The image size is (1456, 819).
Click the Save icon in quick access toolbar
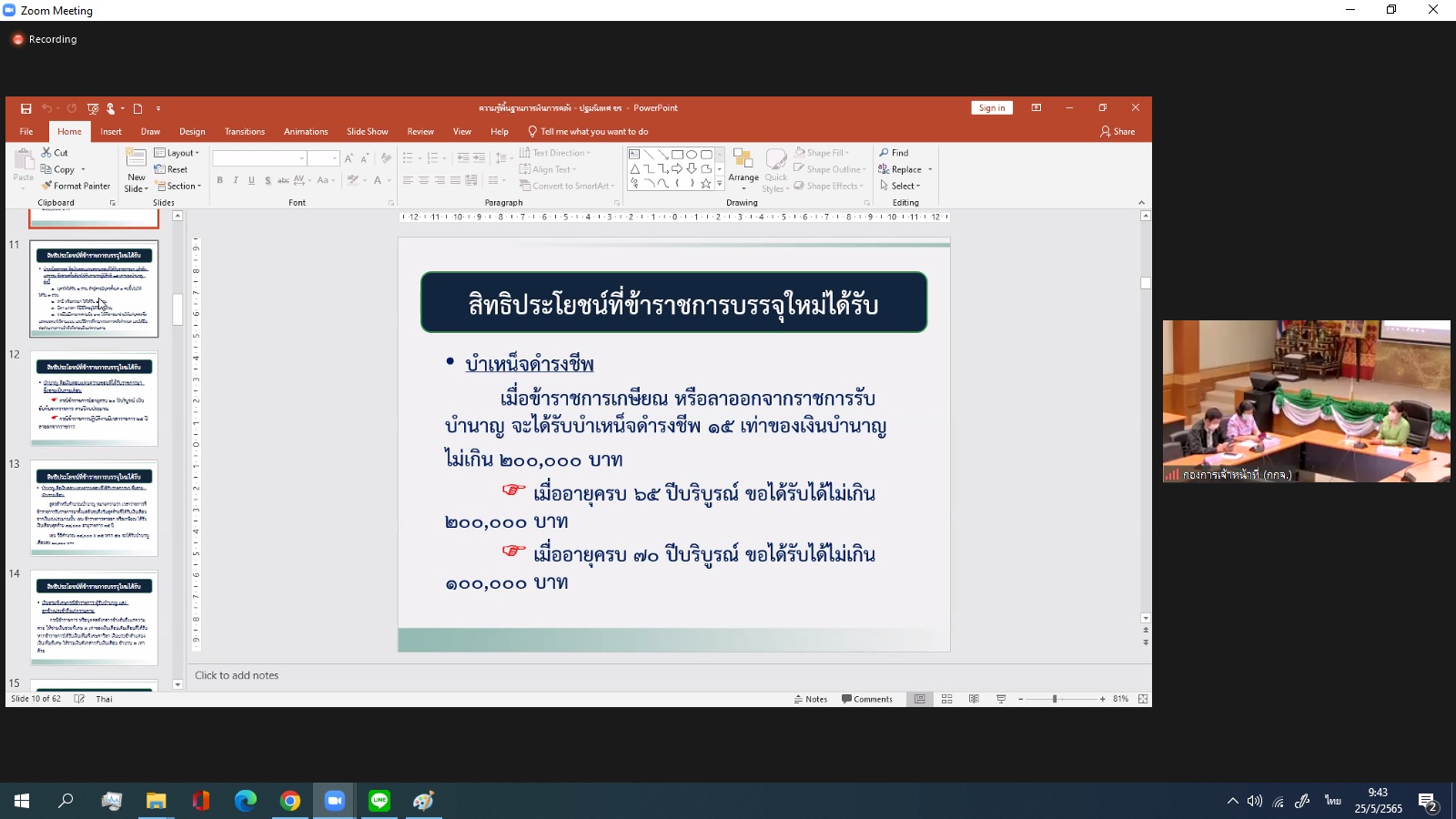(x=25, y=108)
